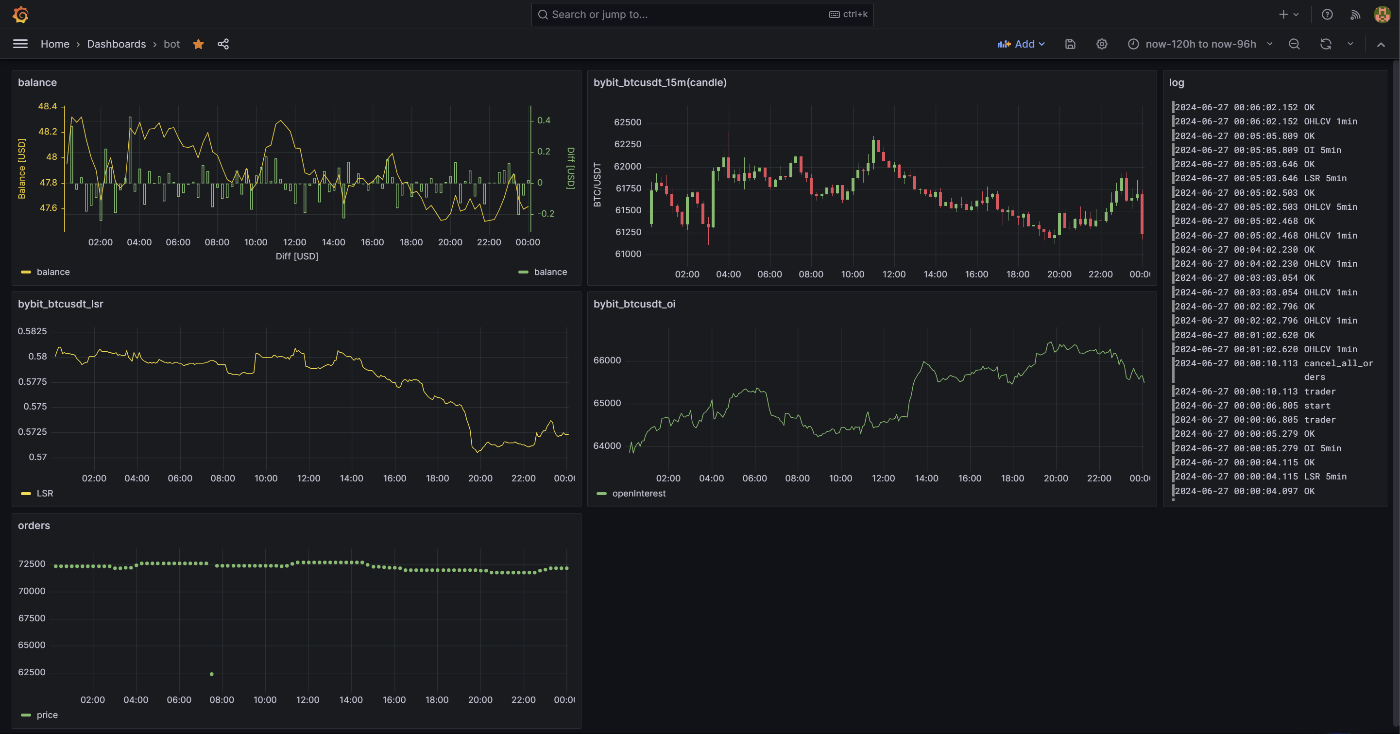Screen dimensions: 1400x734
Task: Click the refresh dashboard icon
Action: click(x=1326, y=44)
